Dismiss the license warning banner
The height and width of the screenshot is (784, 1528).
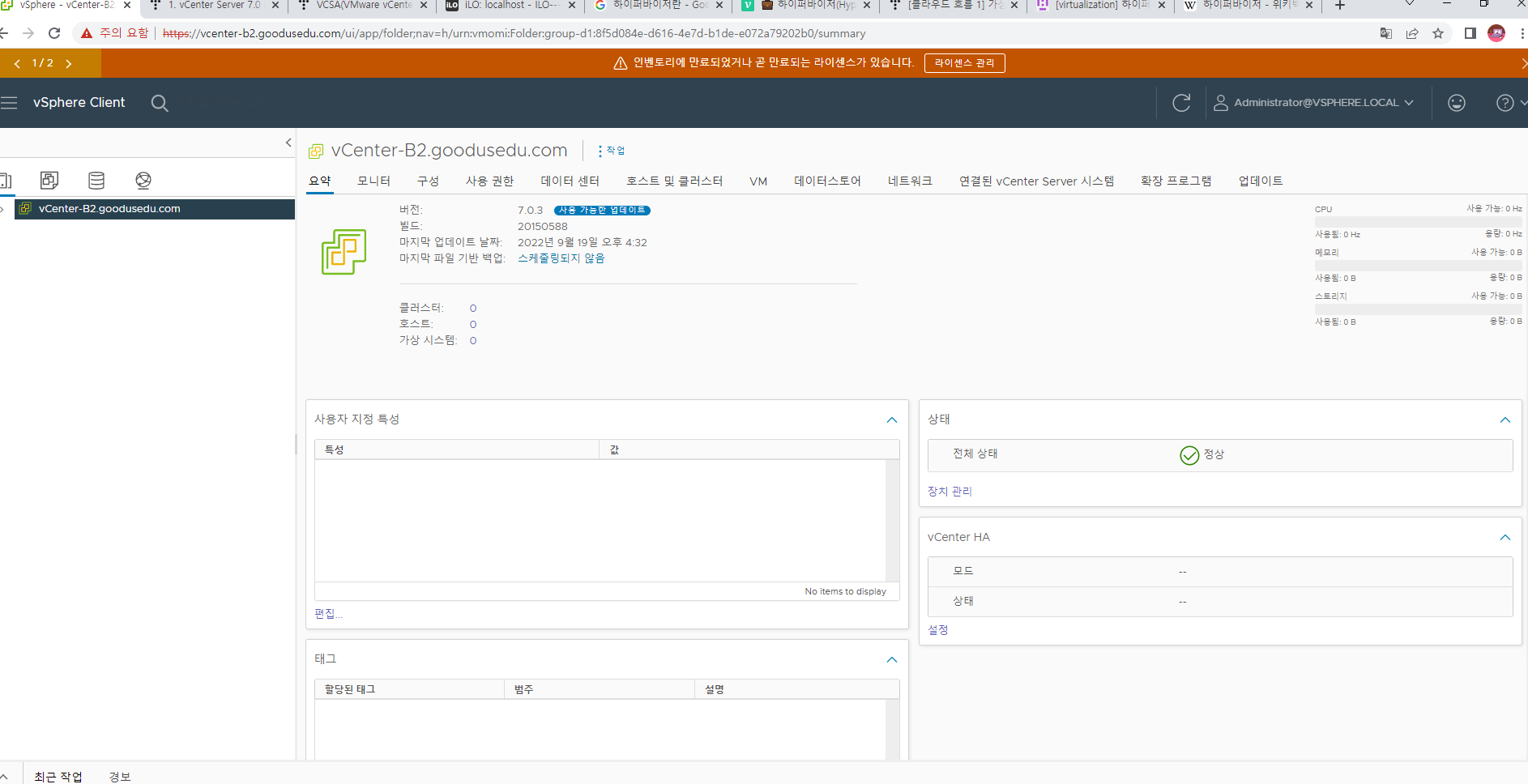(x=1523, y=63)
